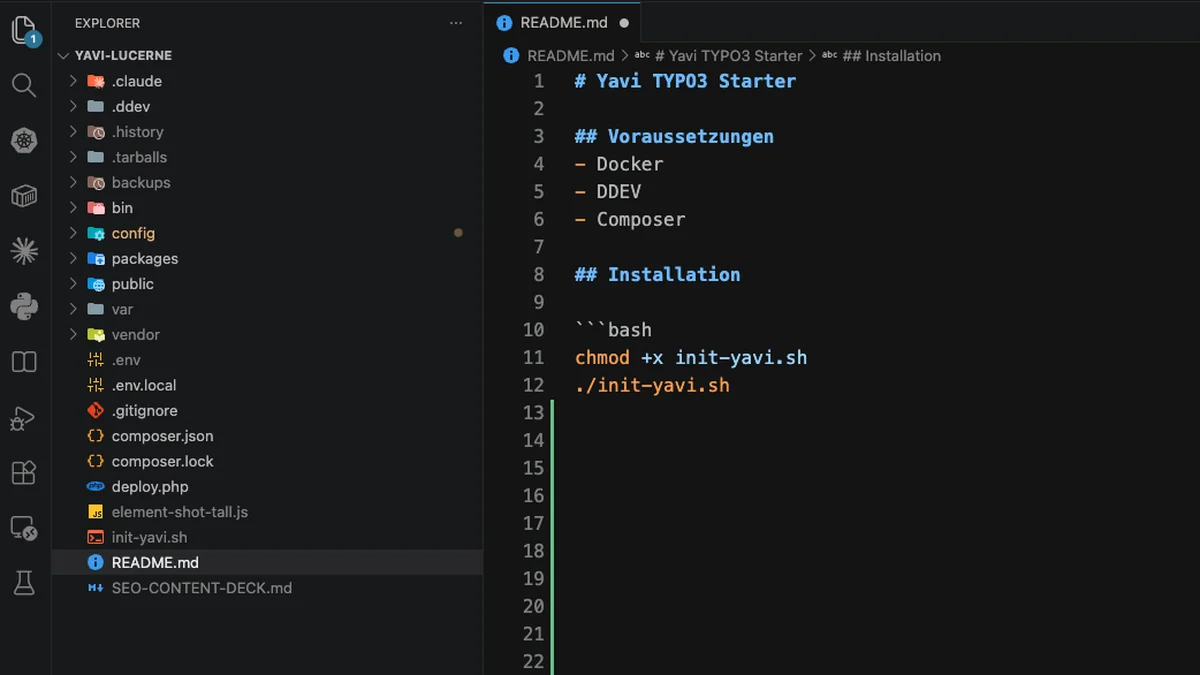Image resolution: width=1200 pixels, height=675 pixels.
Task: Click the EXPLORER panel title
Action: [107, 23]
